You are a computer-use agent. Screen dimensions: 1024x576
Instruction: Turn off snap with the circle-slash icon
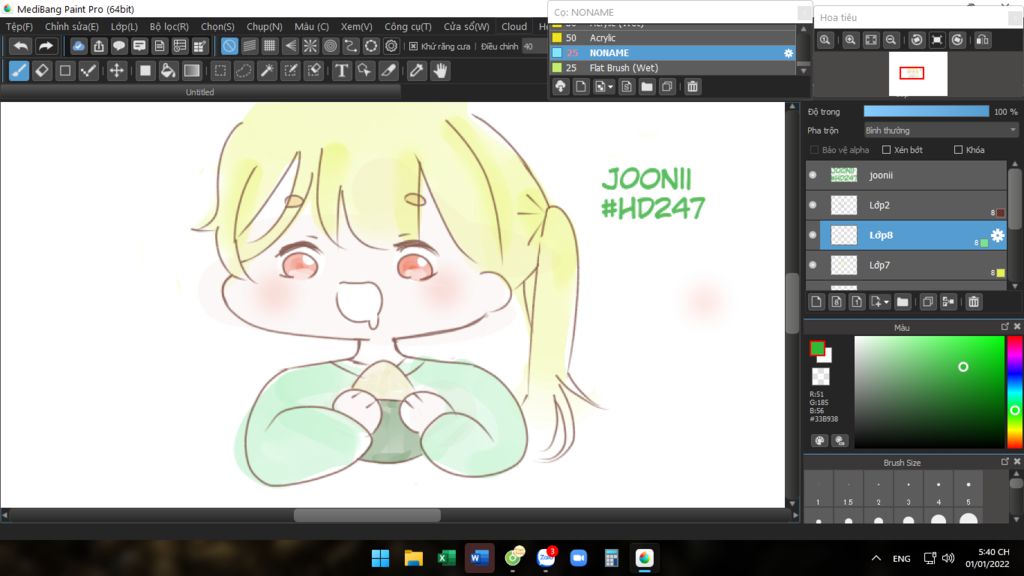[229, 46]
